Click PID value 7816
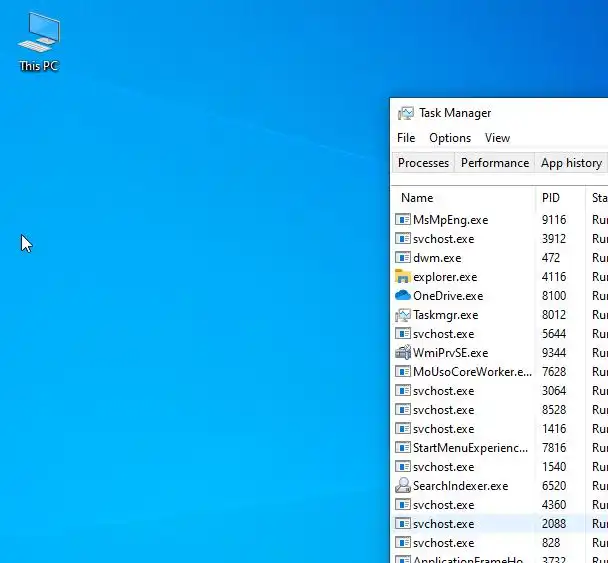 (x=554, y=448)
